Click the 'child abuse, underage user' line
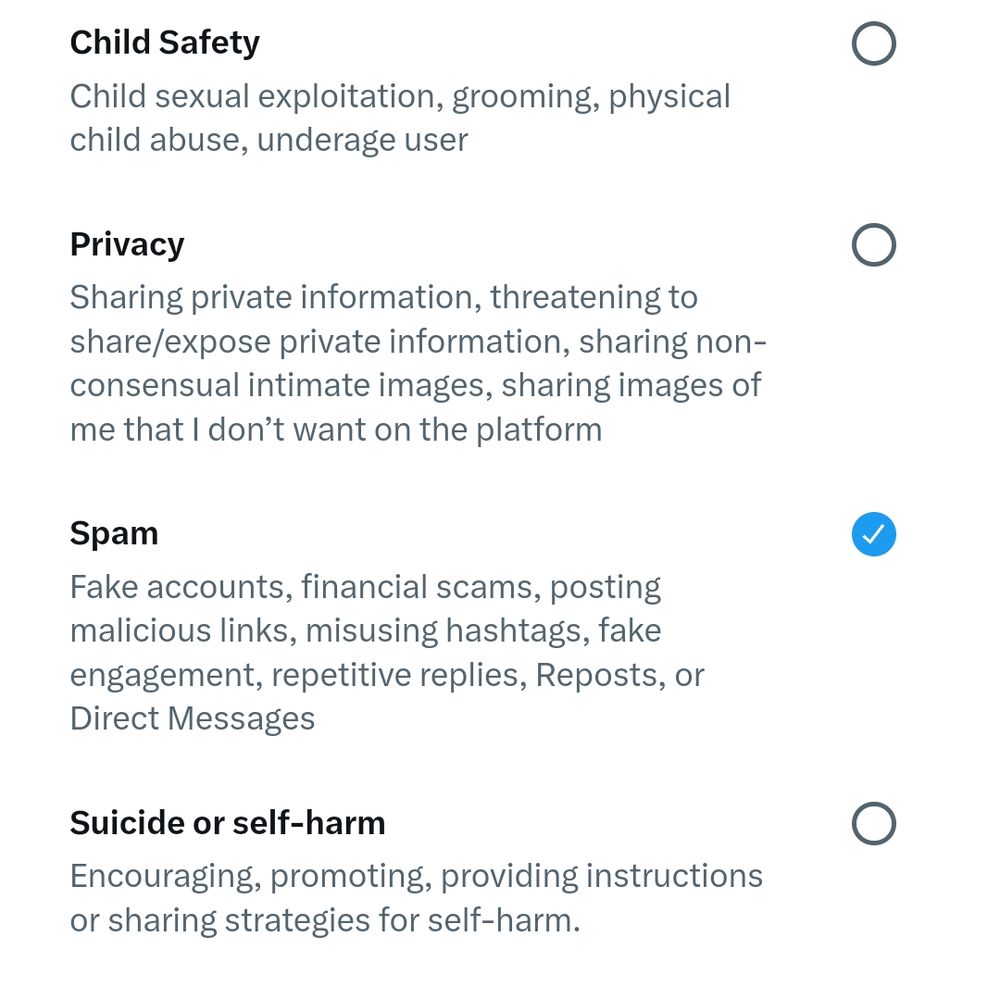Viewport: 1000px width, 1000px height. (x=269, y=140)
